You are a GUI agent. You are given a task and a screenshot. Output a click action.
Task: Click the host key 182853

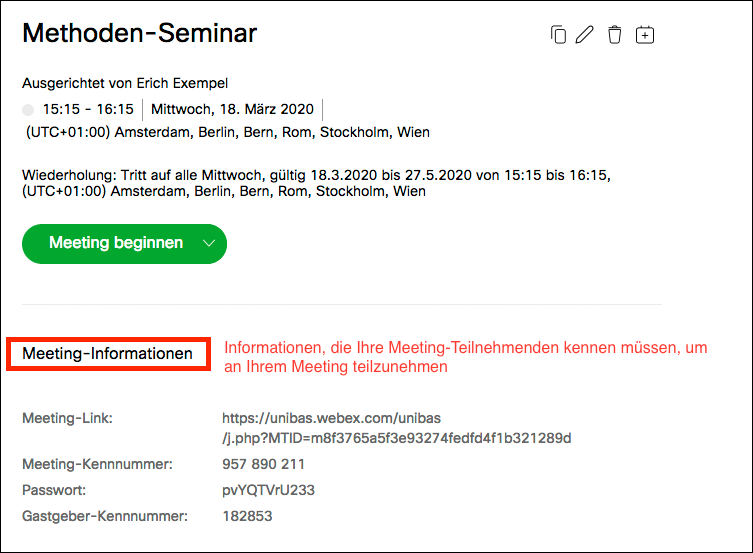pos(247,516)
